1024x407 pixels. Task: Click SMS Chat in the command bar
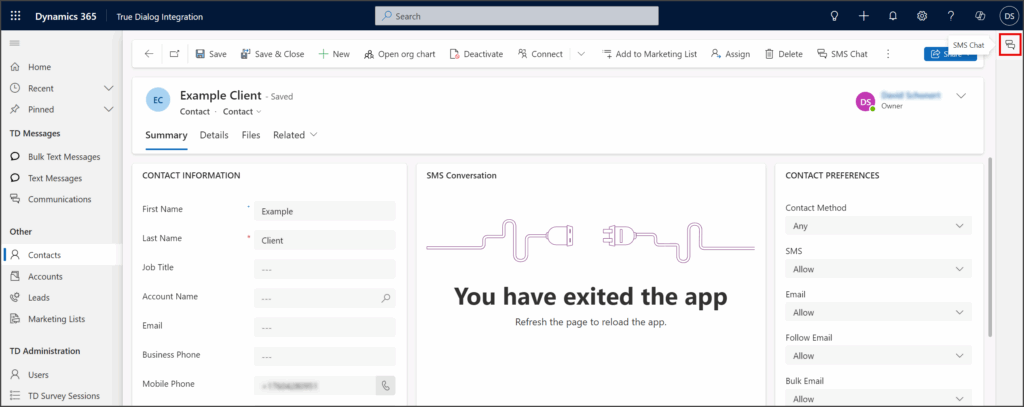click(x=842, y=54)
